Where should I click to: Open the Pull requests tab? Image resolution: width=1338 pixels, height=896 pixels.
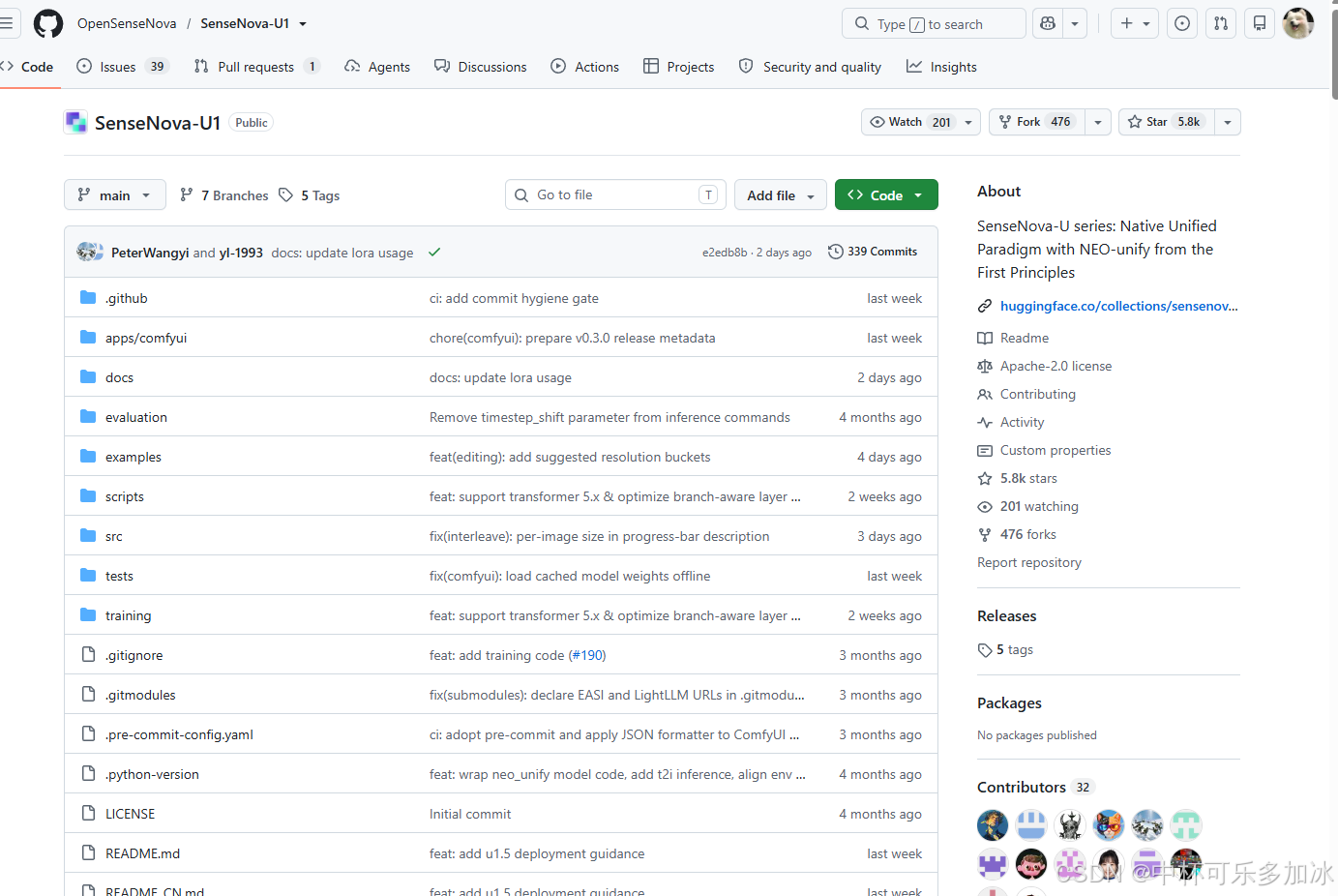[256, 67]
